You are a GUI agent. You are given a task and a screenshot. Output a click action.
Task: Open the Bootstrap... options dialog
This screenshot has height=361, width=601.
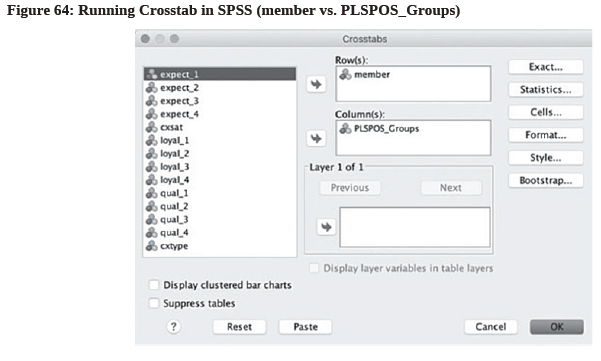point(546,180)
